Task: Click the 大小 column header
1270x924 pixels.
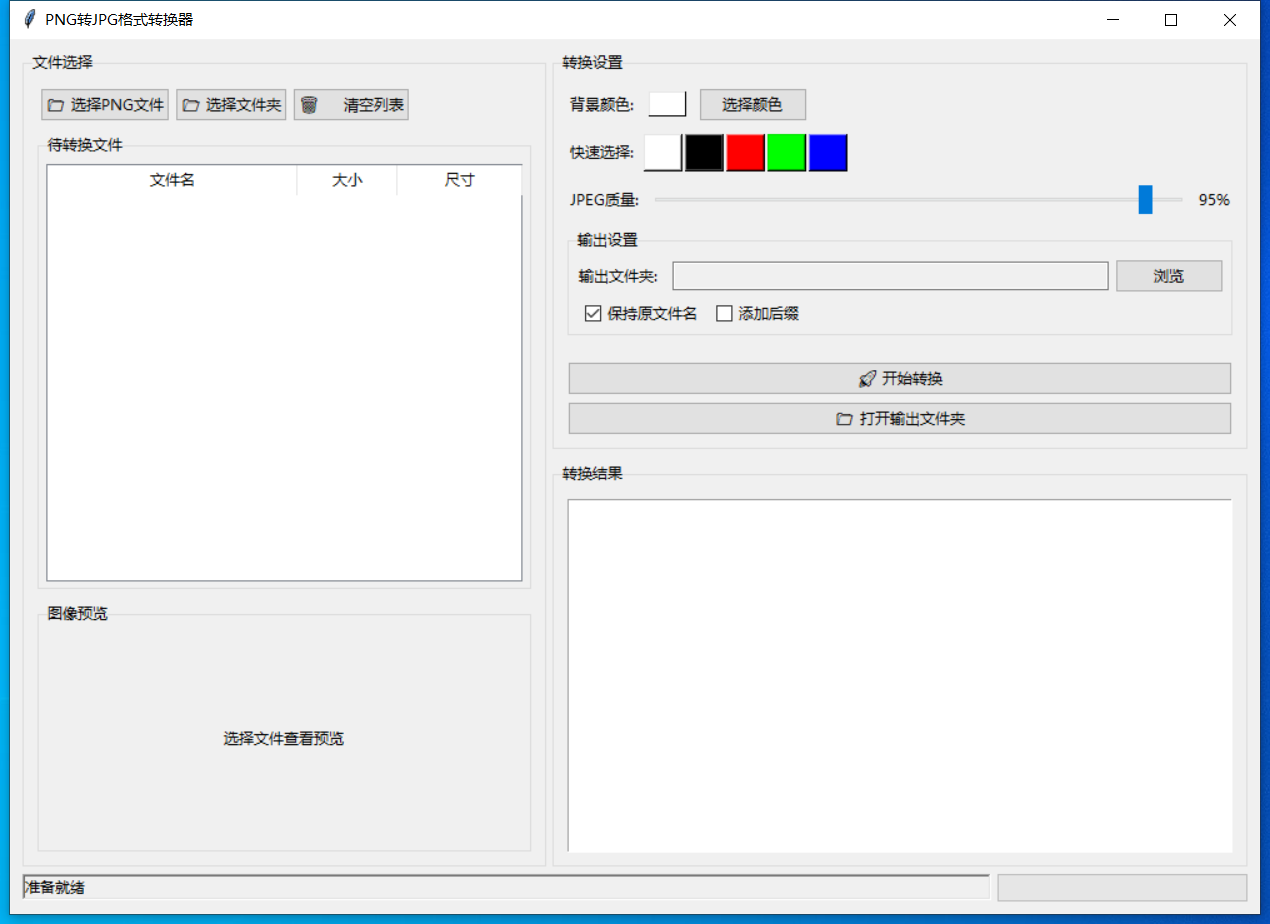Action: click(347, 180)
